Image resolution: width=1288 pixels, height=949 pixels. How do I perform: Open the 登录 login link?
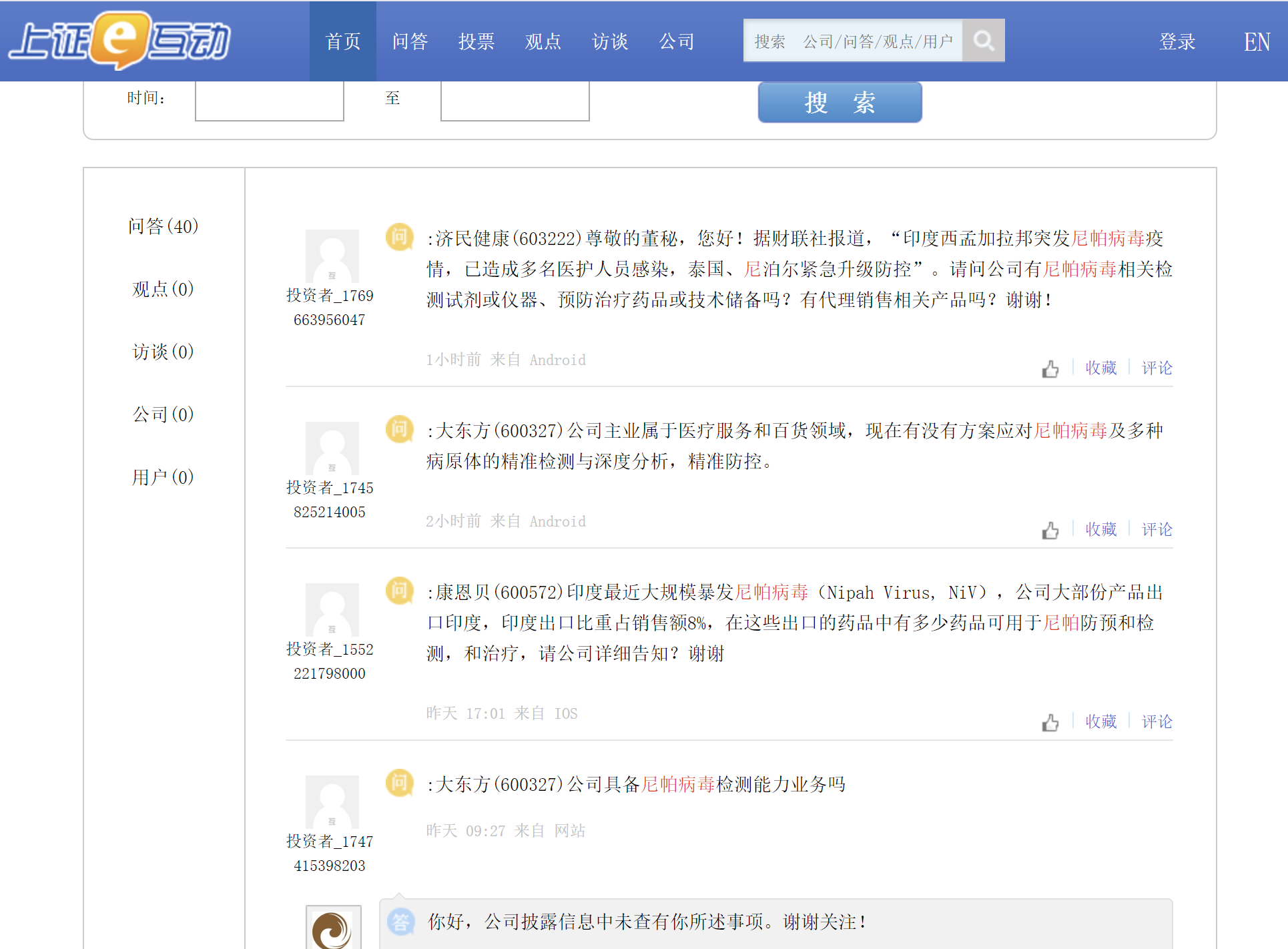[1177, 41]
